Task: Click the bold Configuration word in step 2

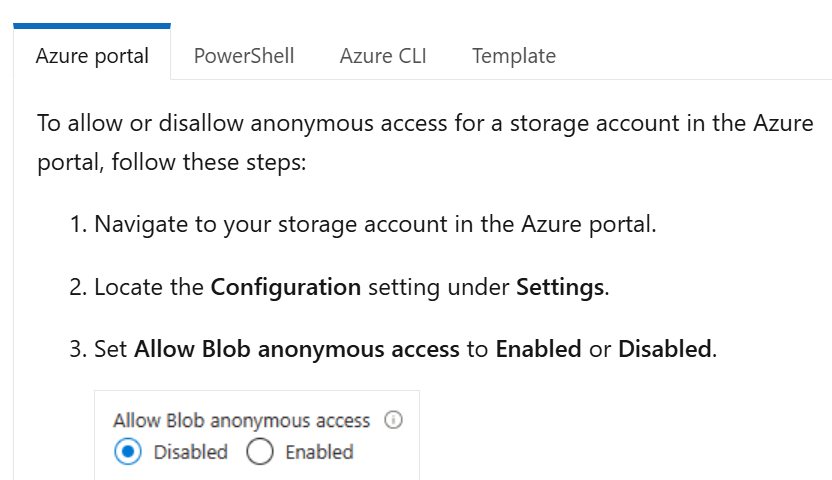Action: (x=285, y=287)
